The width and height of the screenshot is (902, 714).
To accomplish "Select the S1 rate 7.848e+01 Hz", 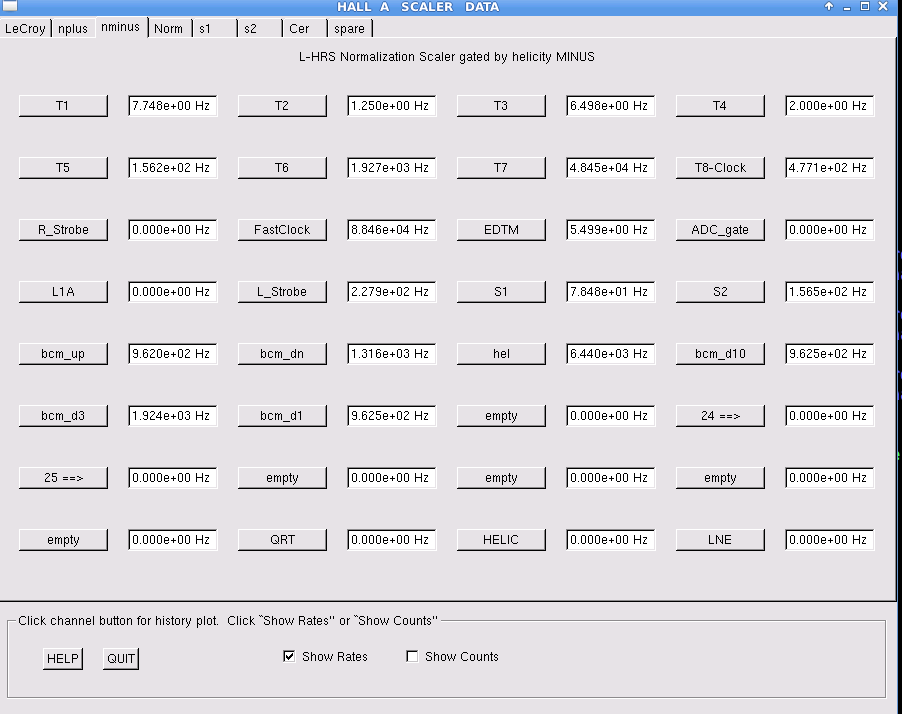I will coord(610,292).
